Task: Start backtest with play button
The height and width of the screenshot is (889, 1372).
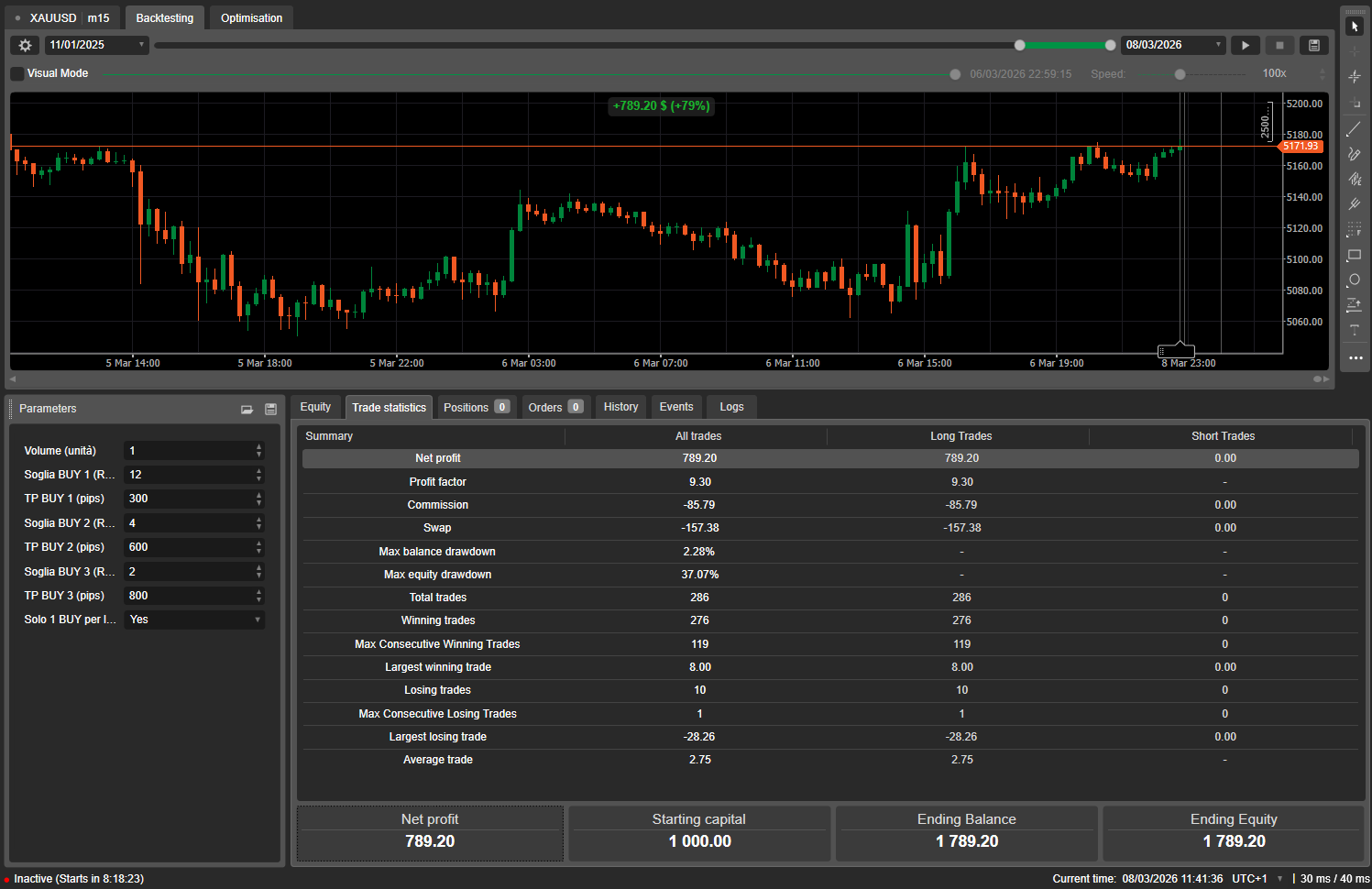Action: click(x=1245, y=45)
